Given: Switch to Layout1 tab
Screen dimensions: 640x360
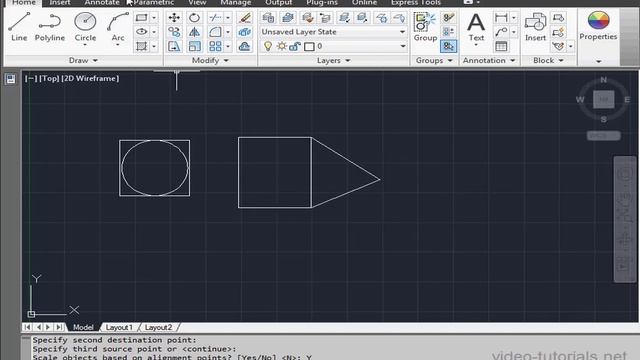Looking at the screenshot, I should (119, 327).
